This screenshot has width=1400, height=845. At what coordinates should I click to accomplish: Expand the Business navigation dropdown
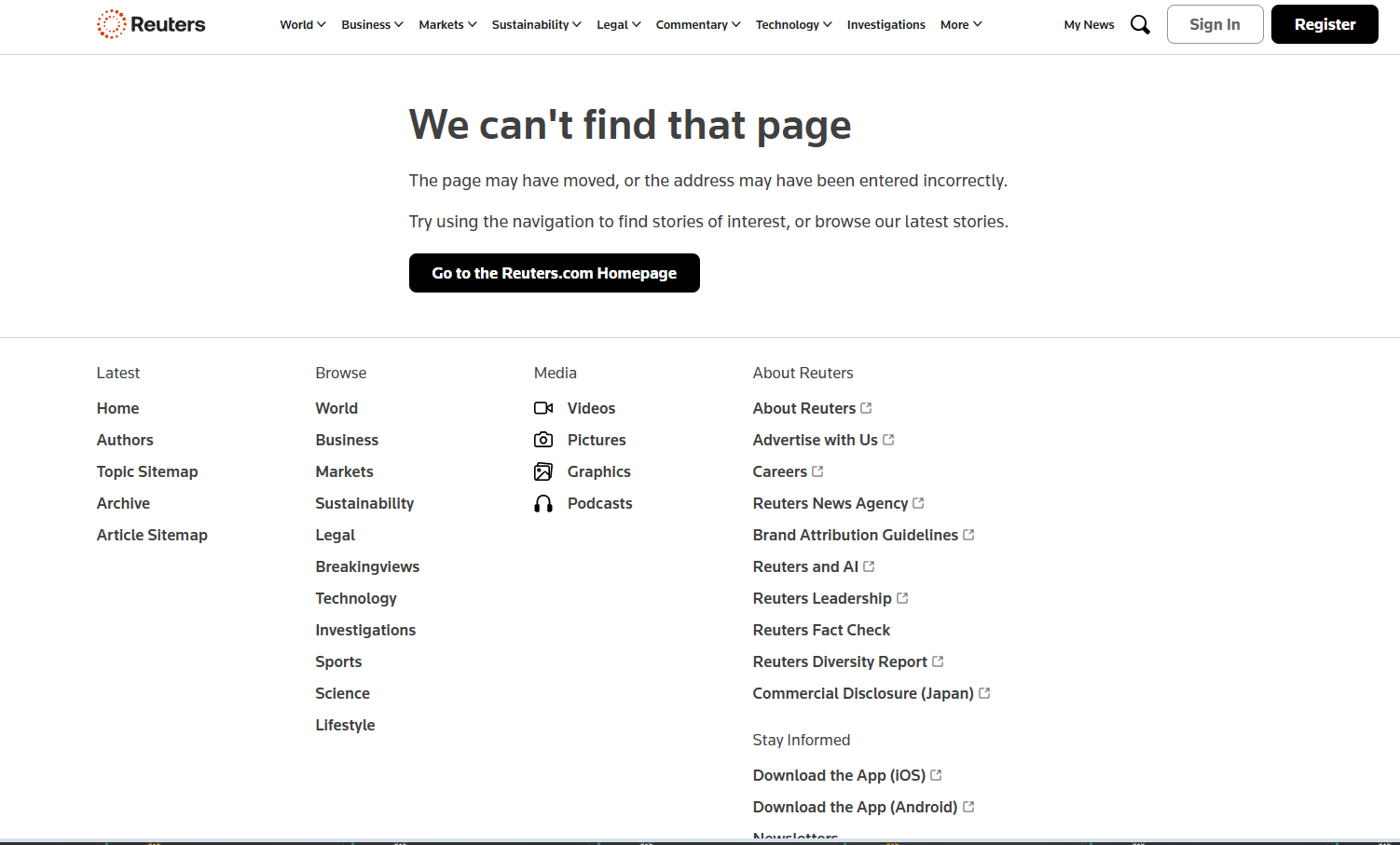[x=372, y=25]
